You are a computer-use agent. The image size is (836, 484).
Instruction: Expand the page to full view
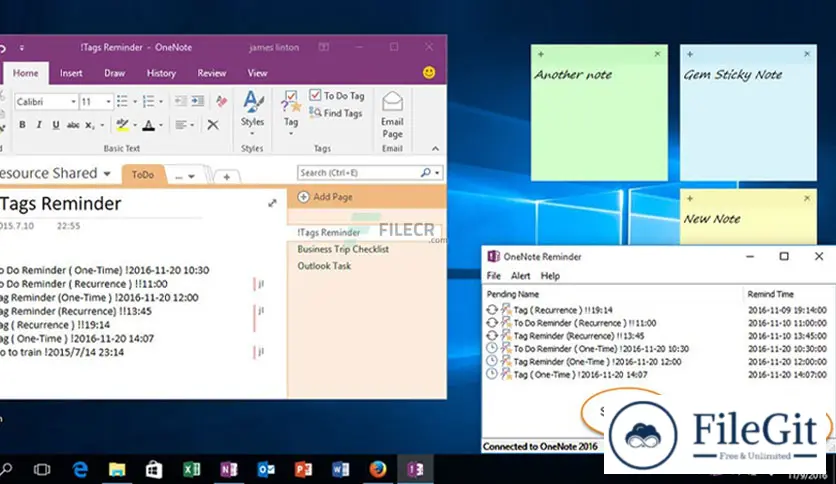pyautogui.click(x=272, y=203)
